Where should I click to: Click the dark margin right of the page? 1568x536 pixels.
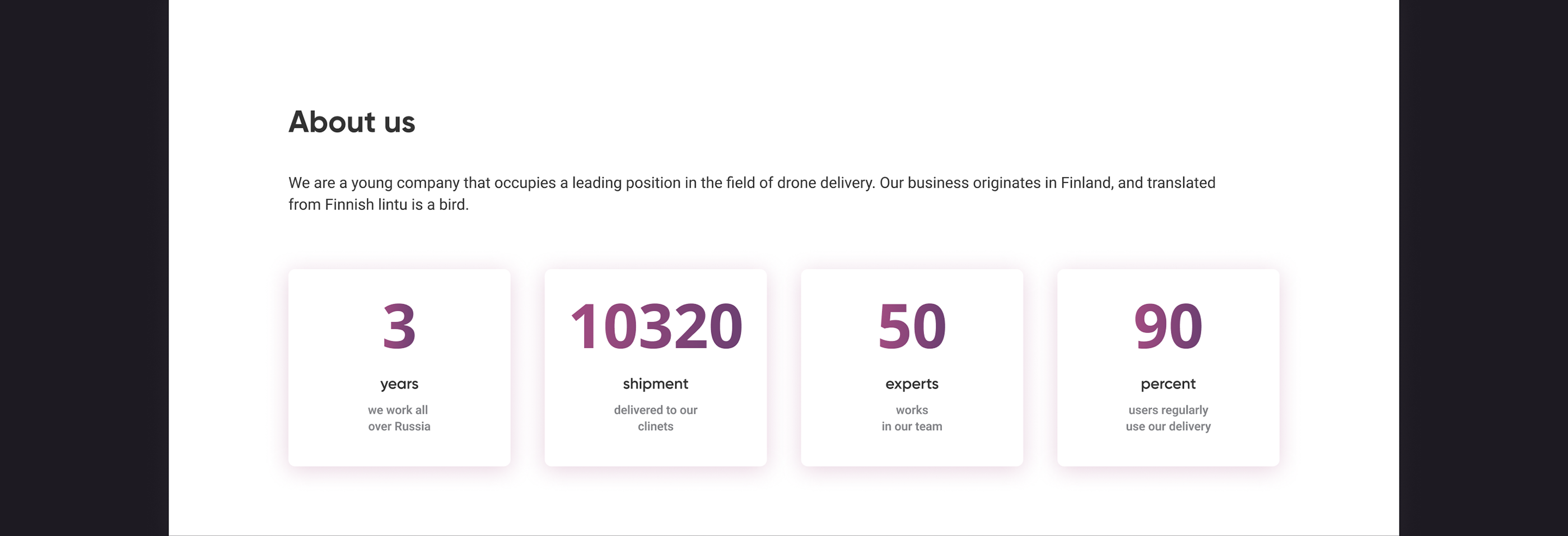click(1483, 268)
